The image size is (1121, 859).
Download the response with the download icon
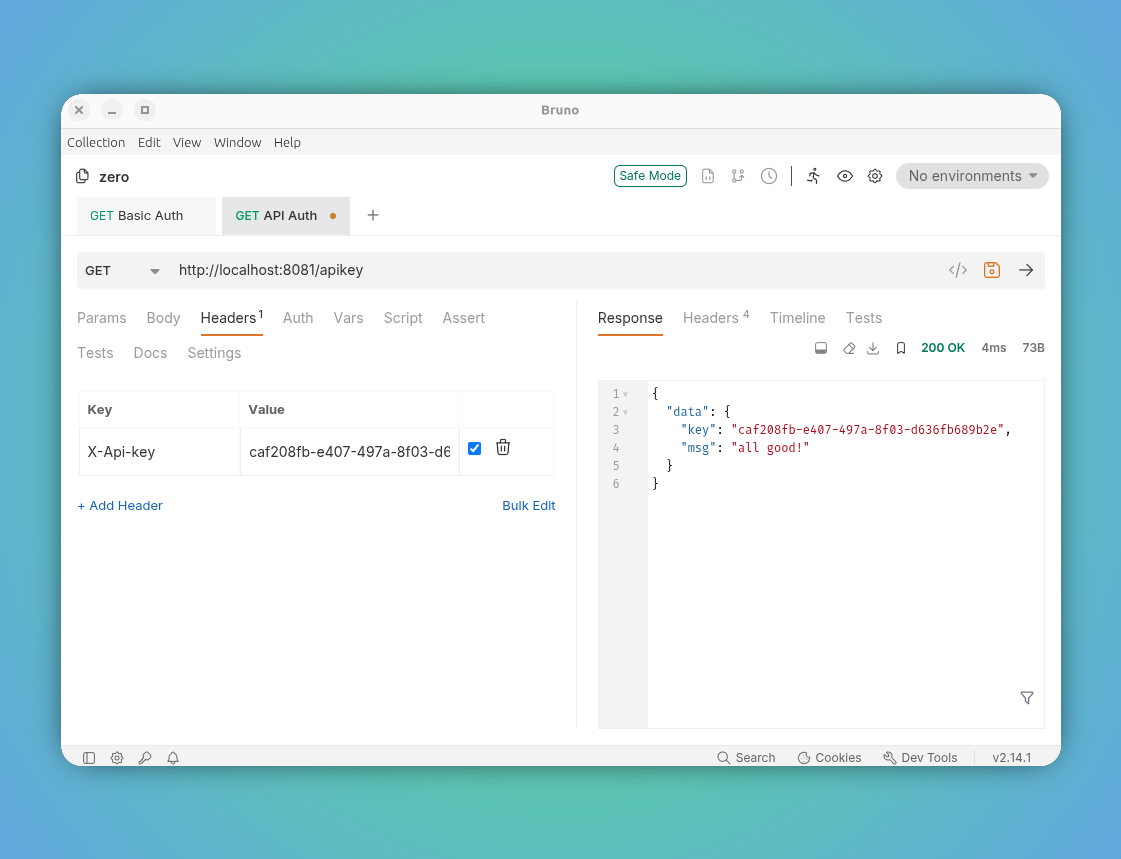pyautogui.click(x=873, y=348)
